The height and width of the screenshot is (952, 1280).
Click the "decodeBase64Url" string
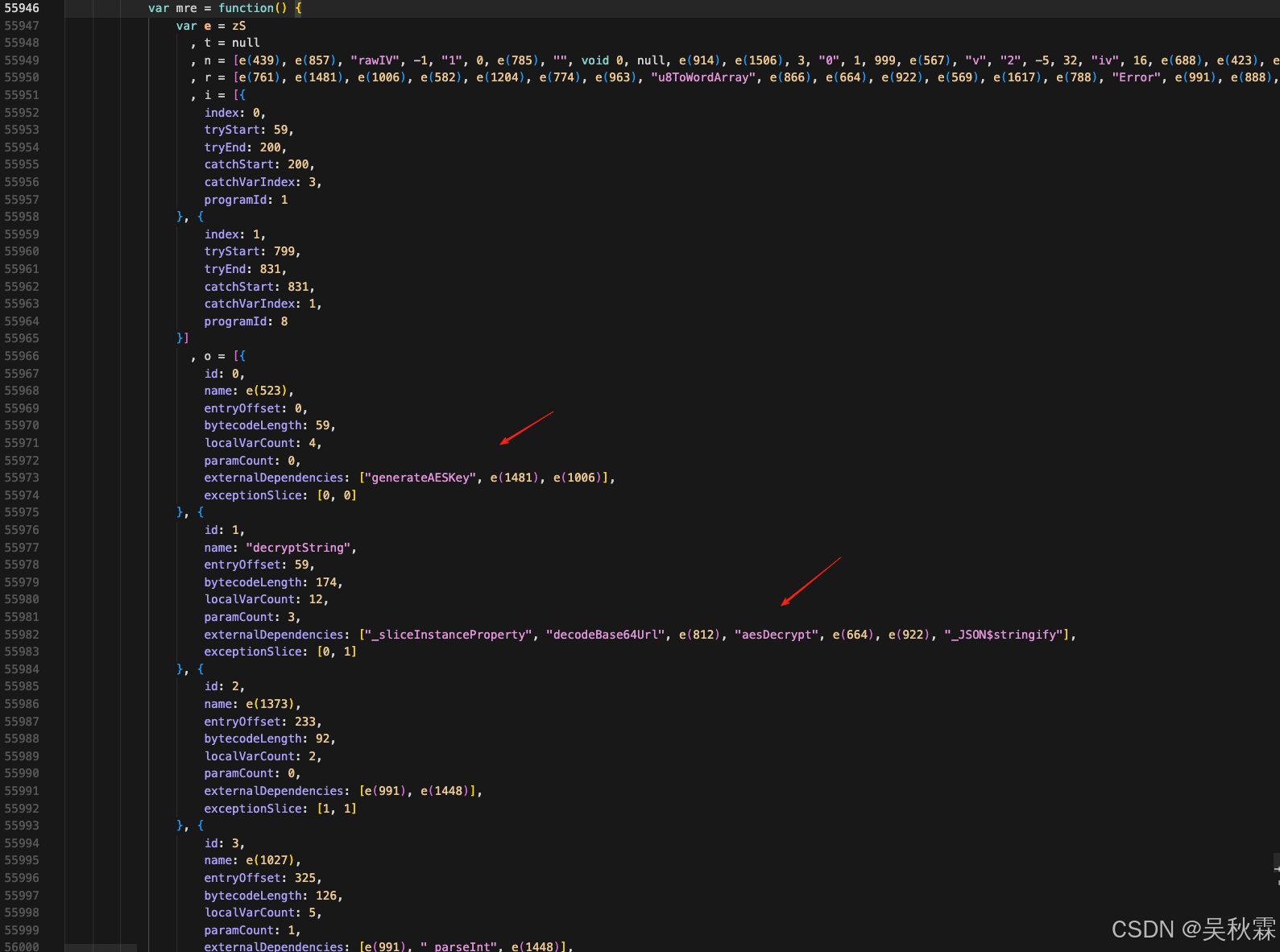606,635
